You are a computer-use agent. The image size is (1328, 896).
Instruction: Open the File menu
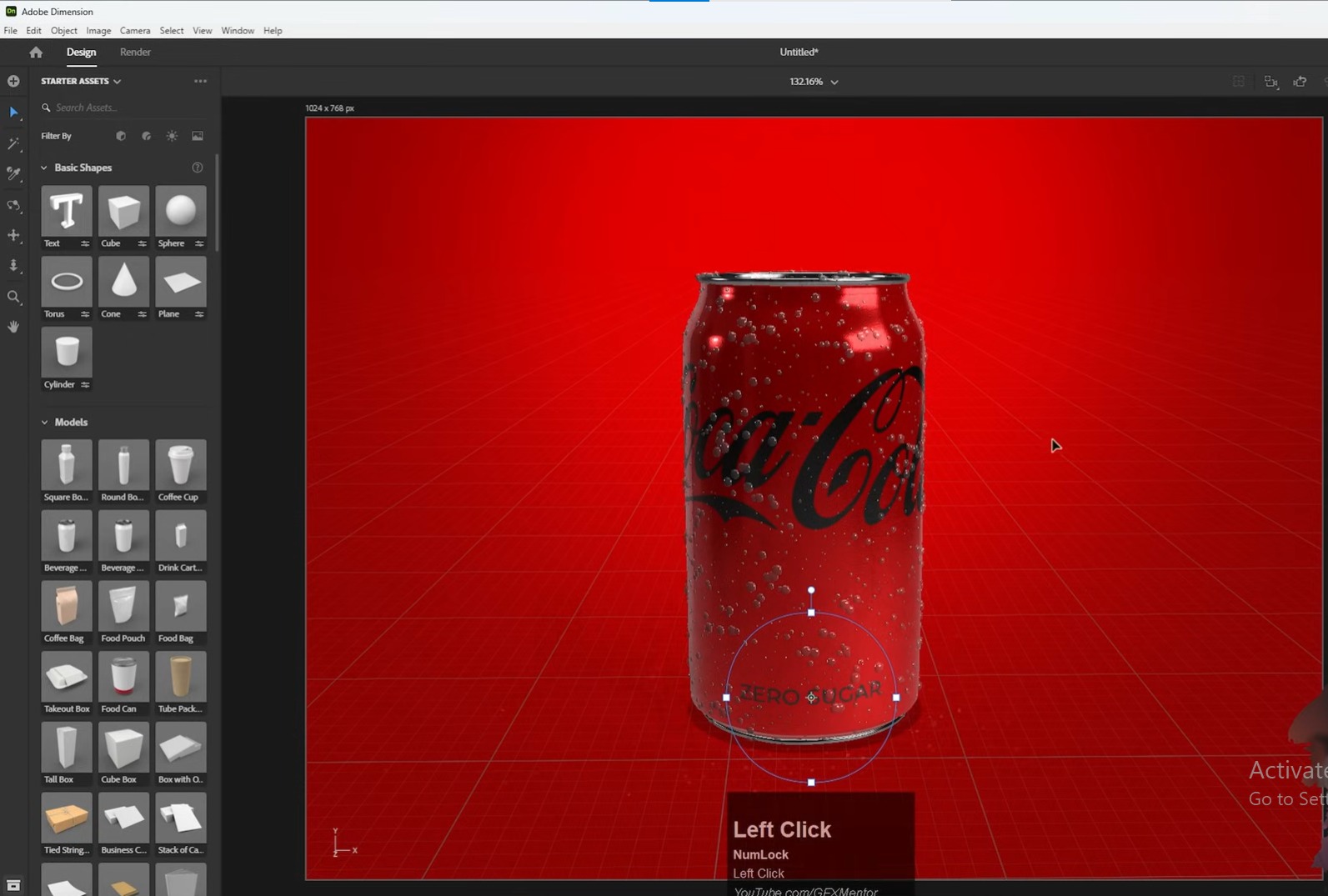click(10, 31)
